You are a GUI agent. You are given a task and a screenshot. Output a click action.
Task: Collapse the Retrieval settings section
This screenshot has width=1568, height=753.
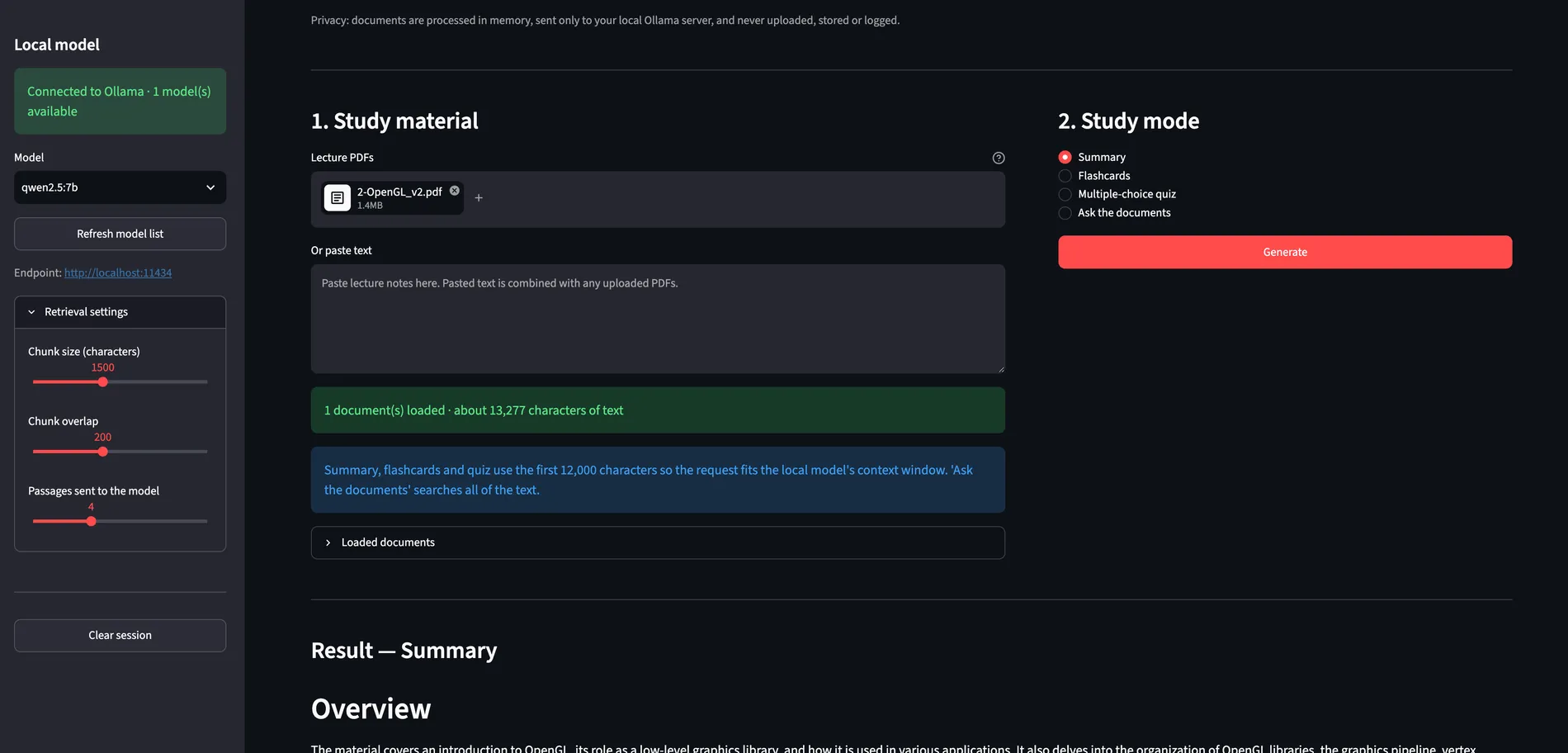click(x=120, y=312)
